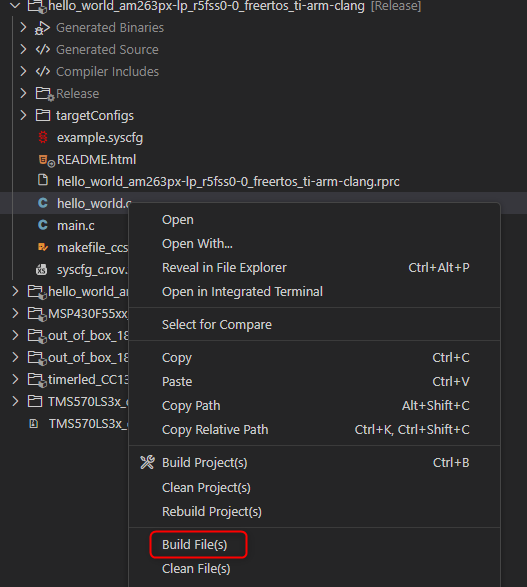Screen dimensions: 527x587
Task: Select the example.syscfg file row
Action: point(264,137)
